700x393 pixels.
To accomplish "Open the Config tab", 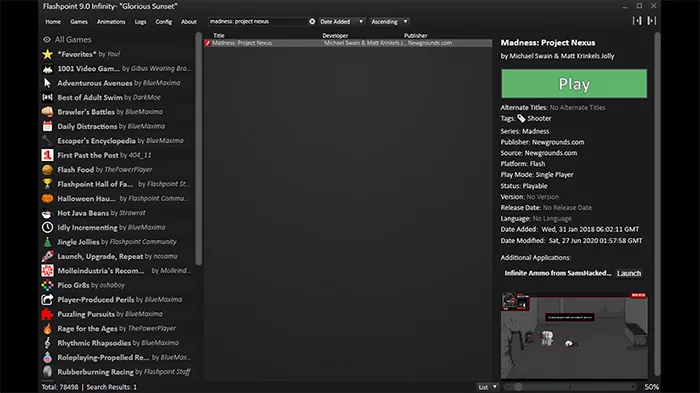I will tap(163, 21).
